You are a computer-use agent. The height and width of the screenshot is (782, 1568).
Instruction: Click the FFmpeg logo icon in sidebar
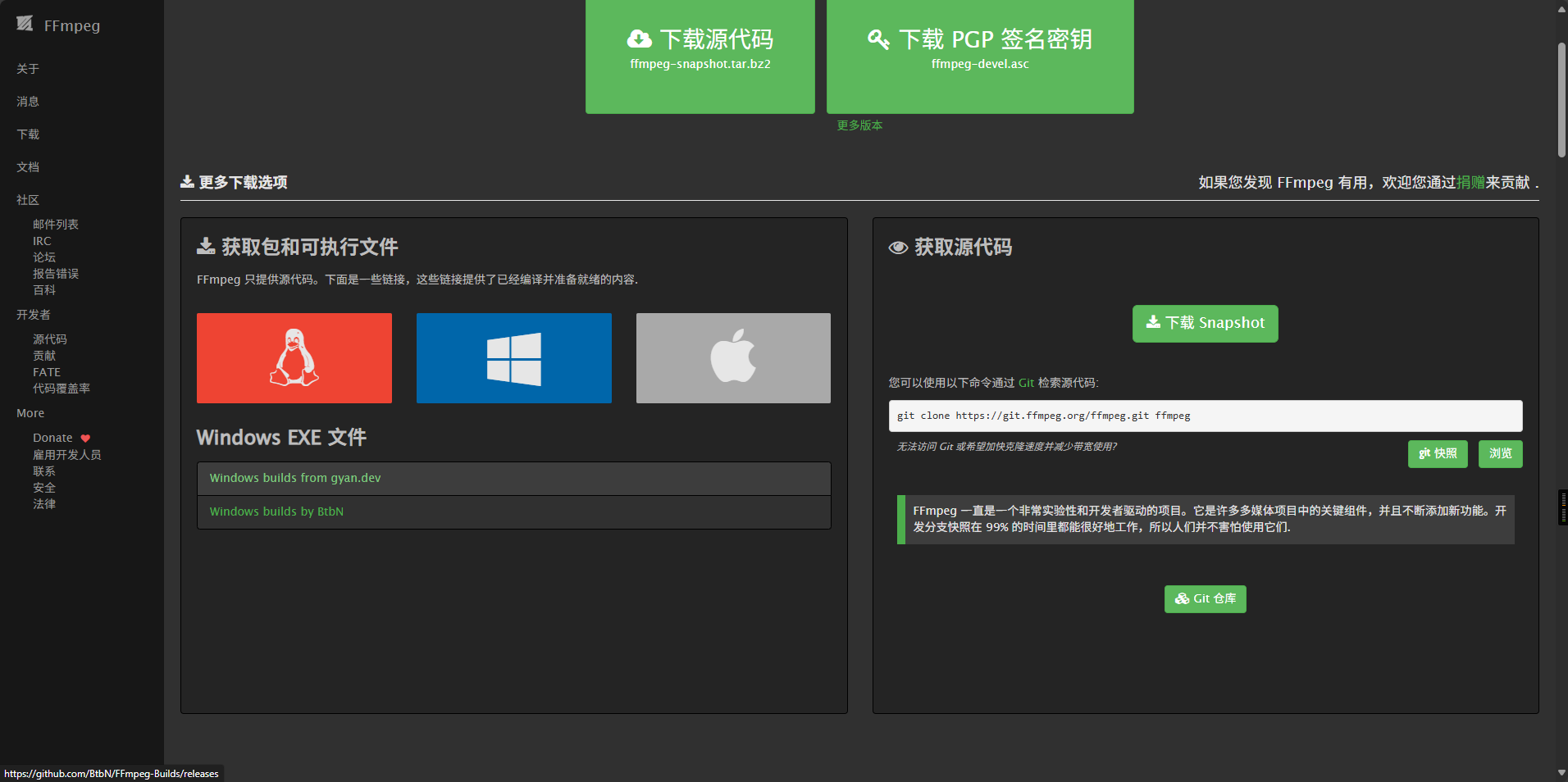(25, 24)
